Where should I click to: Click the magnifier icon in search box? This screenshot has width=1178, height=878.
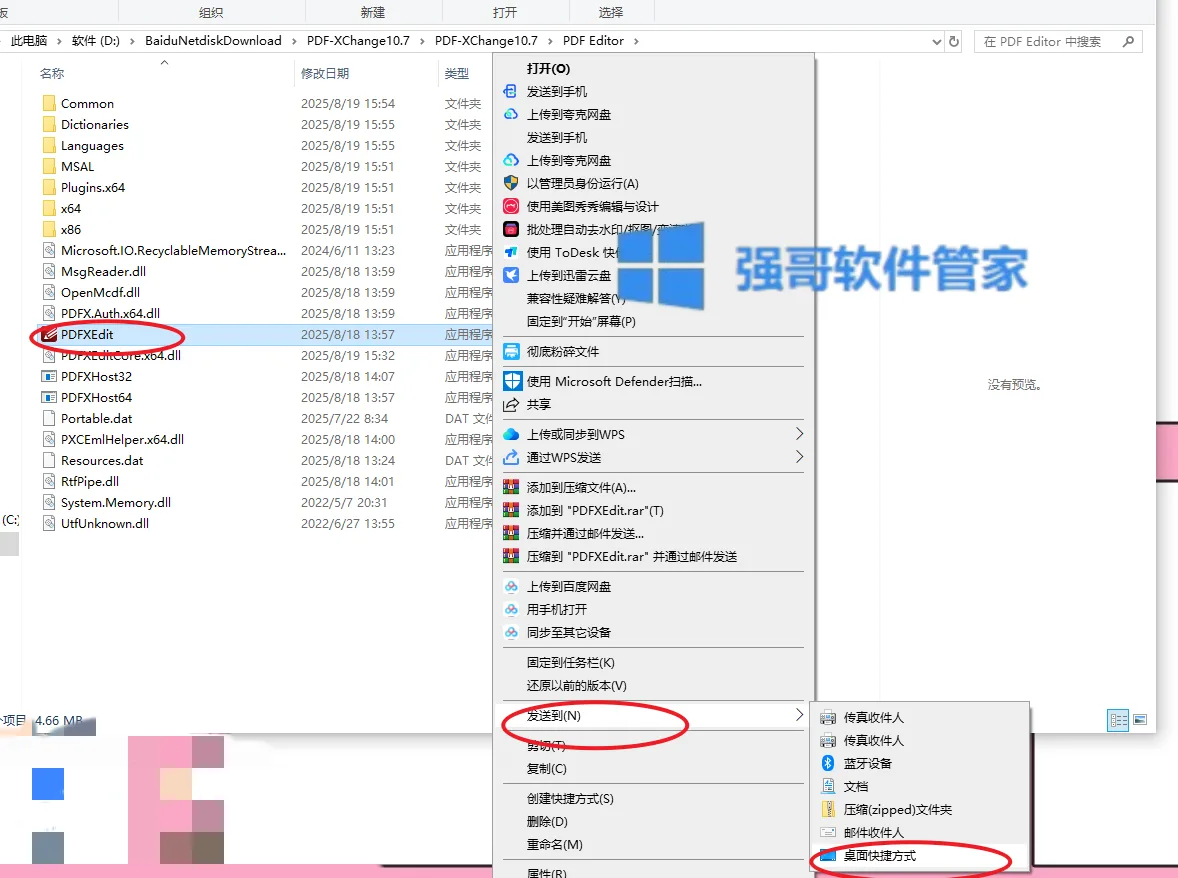pyautogui.click(x=1128, y=41)
